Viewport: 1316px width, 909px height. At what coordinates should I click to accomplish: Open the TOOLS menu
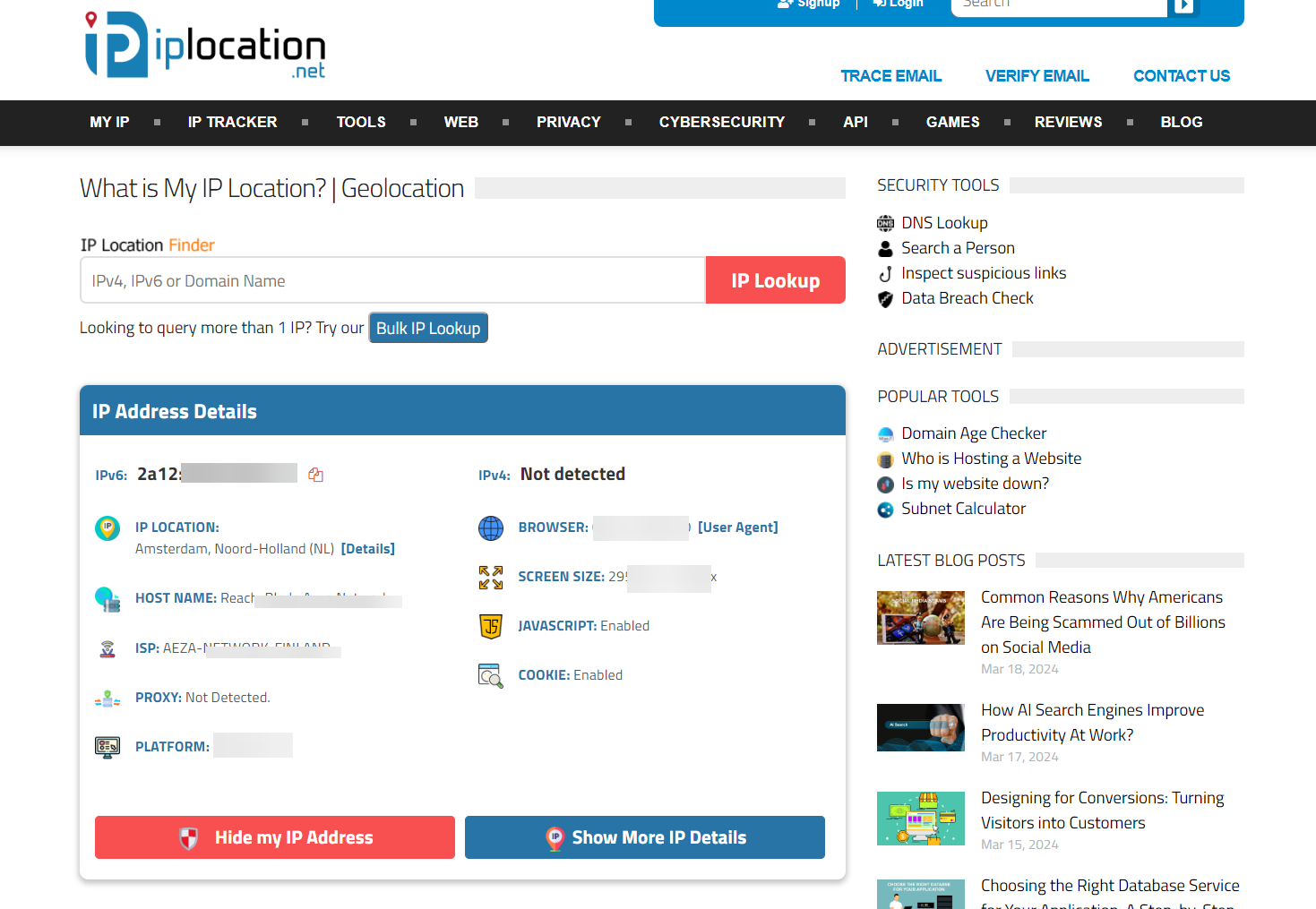(x=361, y=123)
